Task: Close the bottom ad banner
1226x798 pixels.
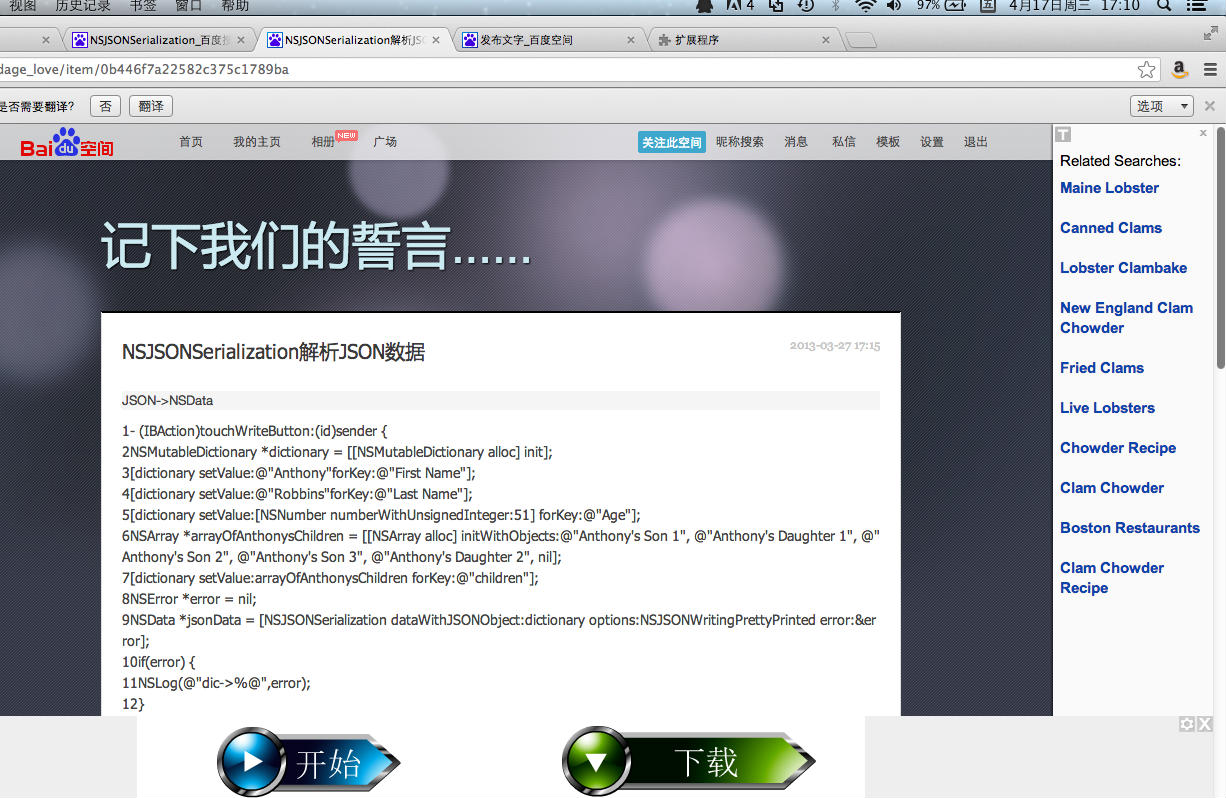Action: click(x=1205, y=724)
